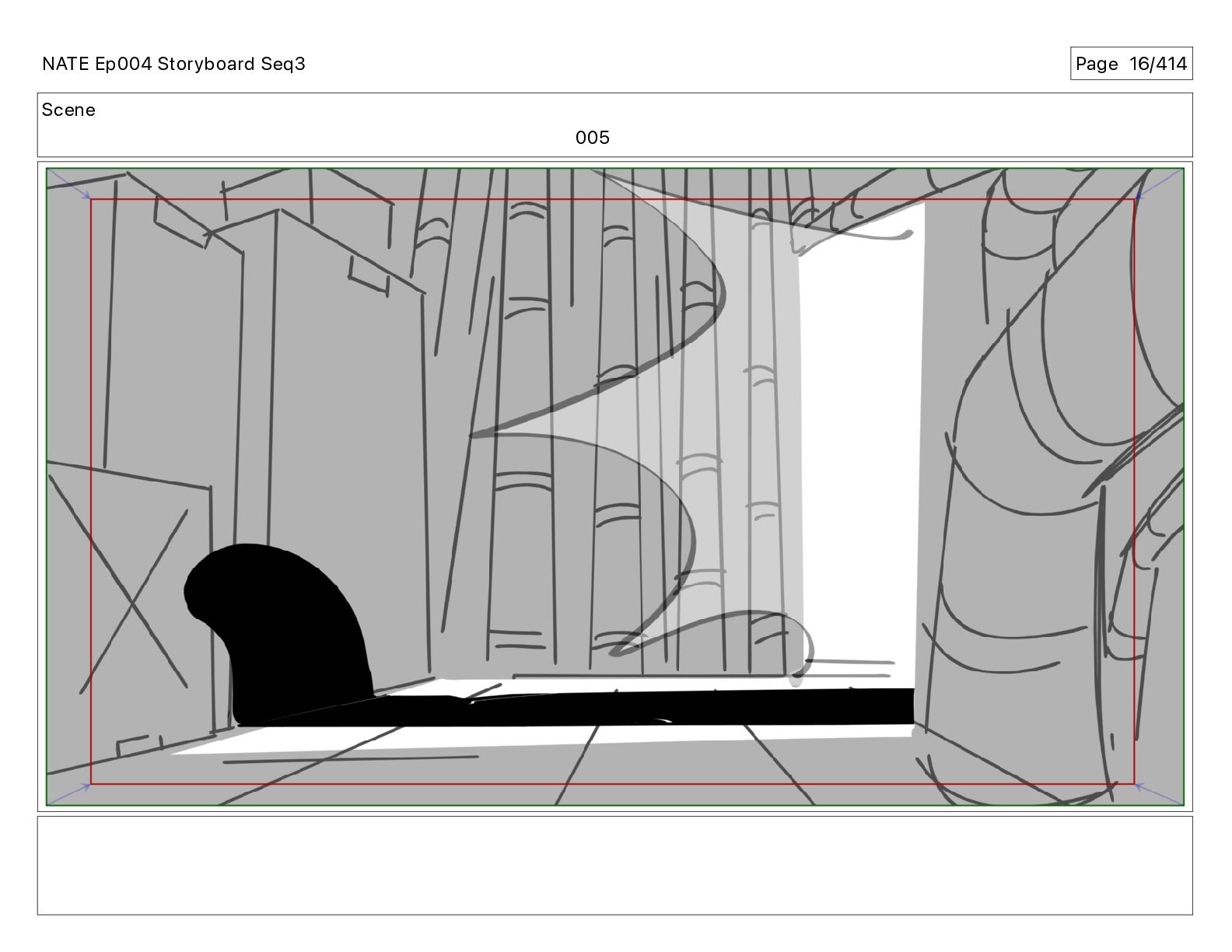Click the scene number '005'
The image size is (1232, 952).
click(x=592, y=138)
